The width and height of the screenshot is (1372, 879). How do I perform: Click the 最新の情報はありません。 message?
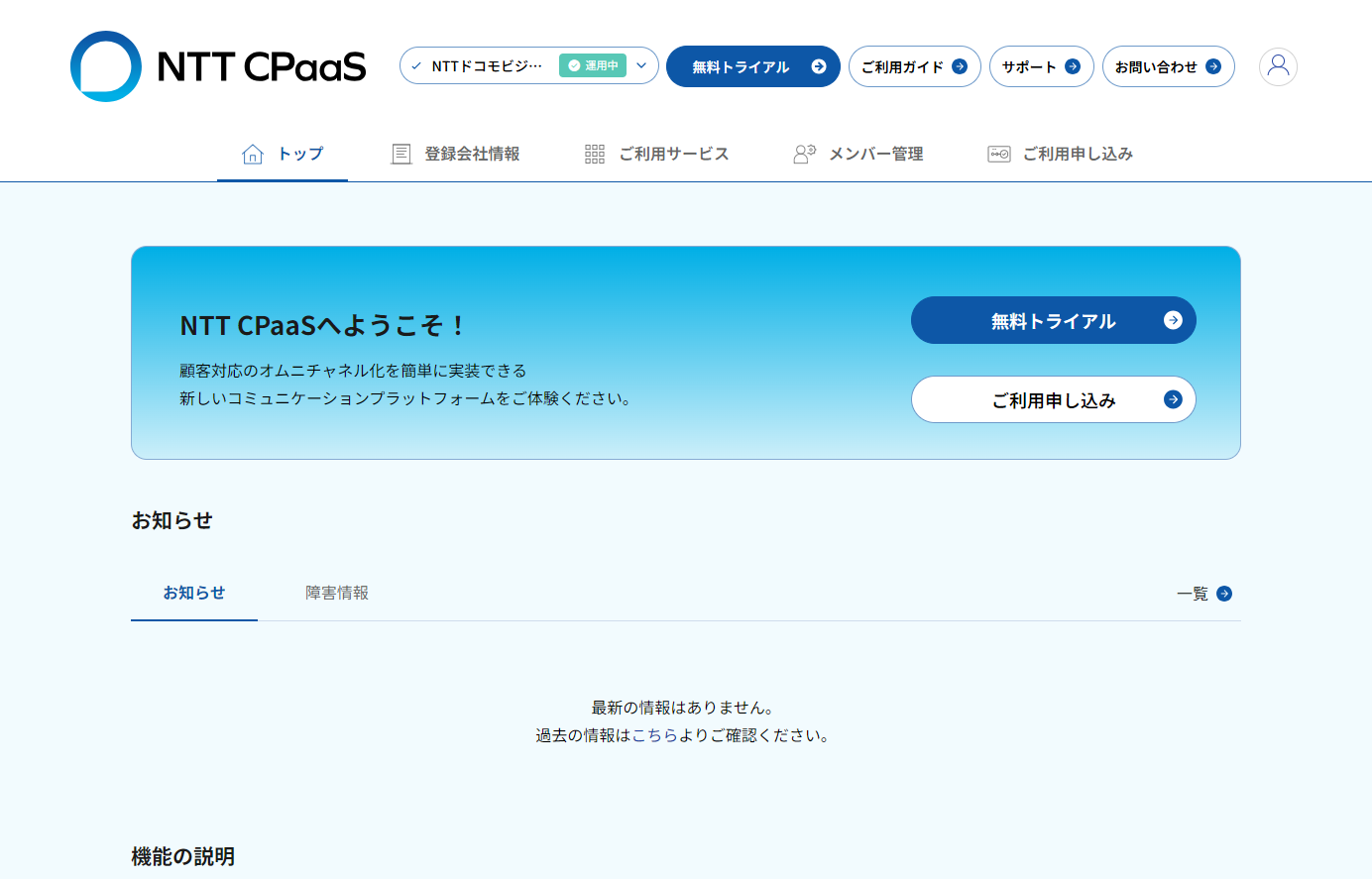coord(683,708)
